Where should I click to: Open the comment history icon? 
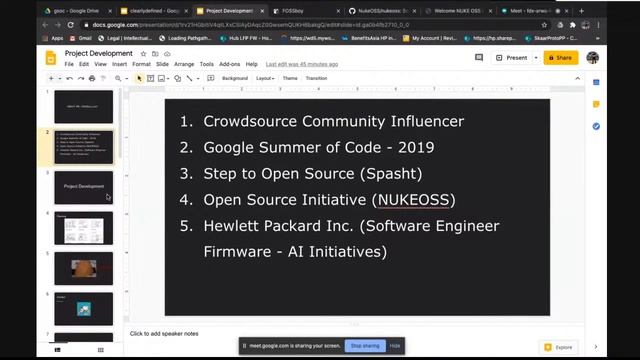pos(479,58)
